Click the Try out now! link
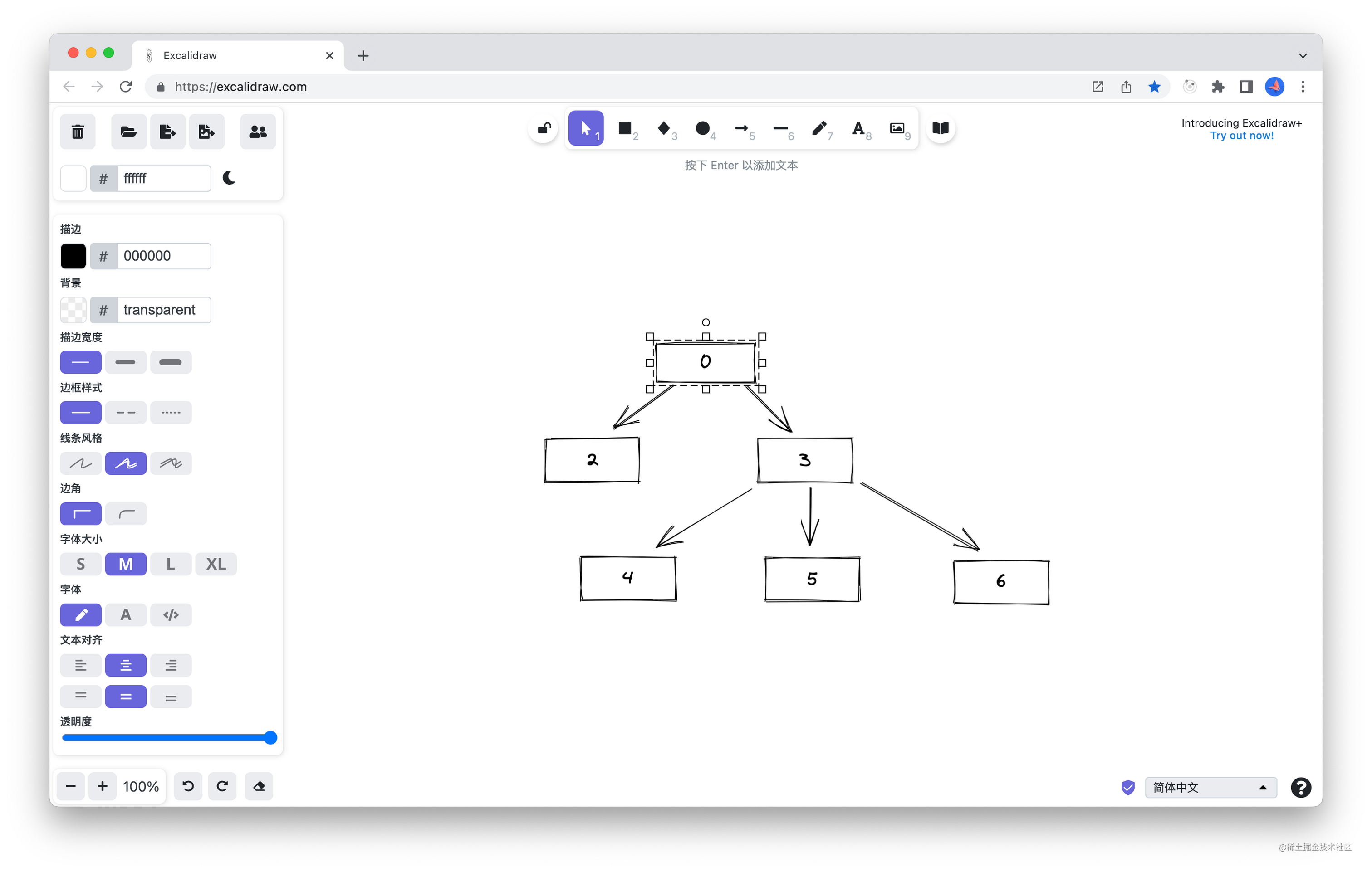This screenshot has height=872, width=1372. click(x=1241, y=136)
